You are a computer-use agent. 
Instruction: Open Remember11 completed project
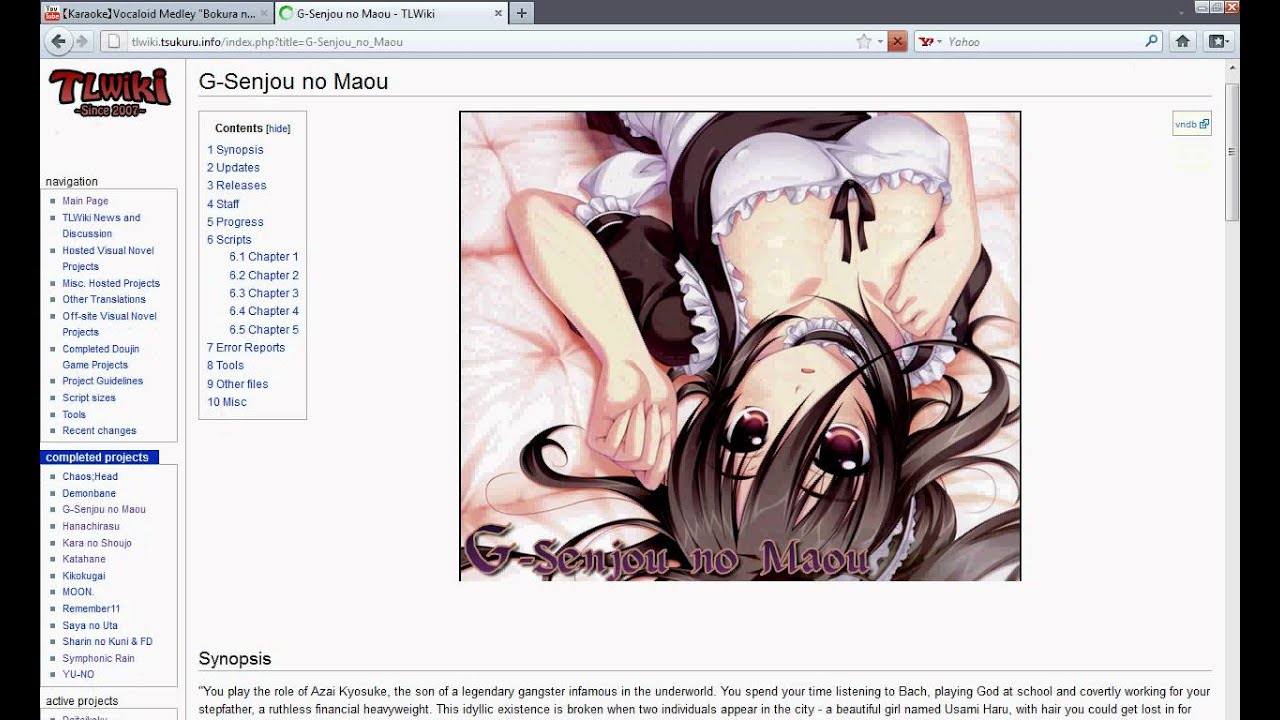pos(91,609)
